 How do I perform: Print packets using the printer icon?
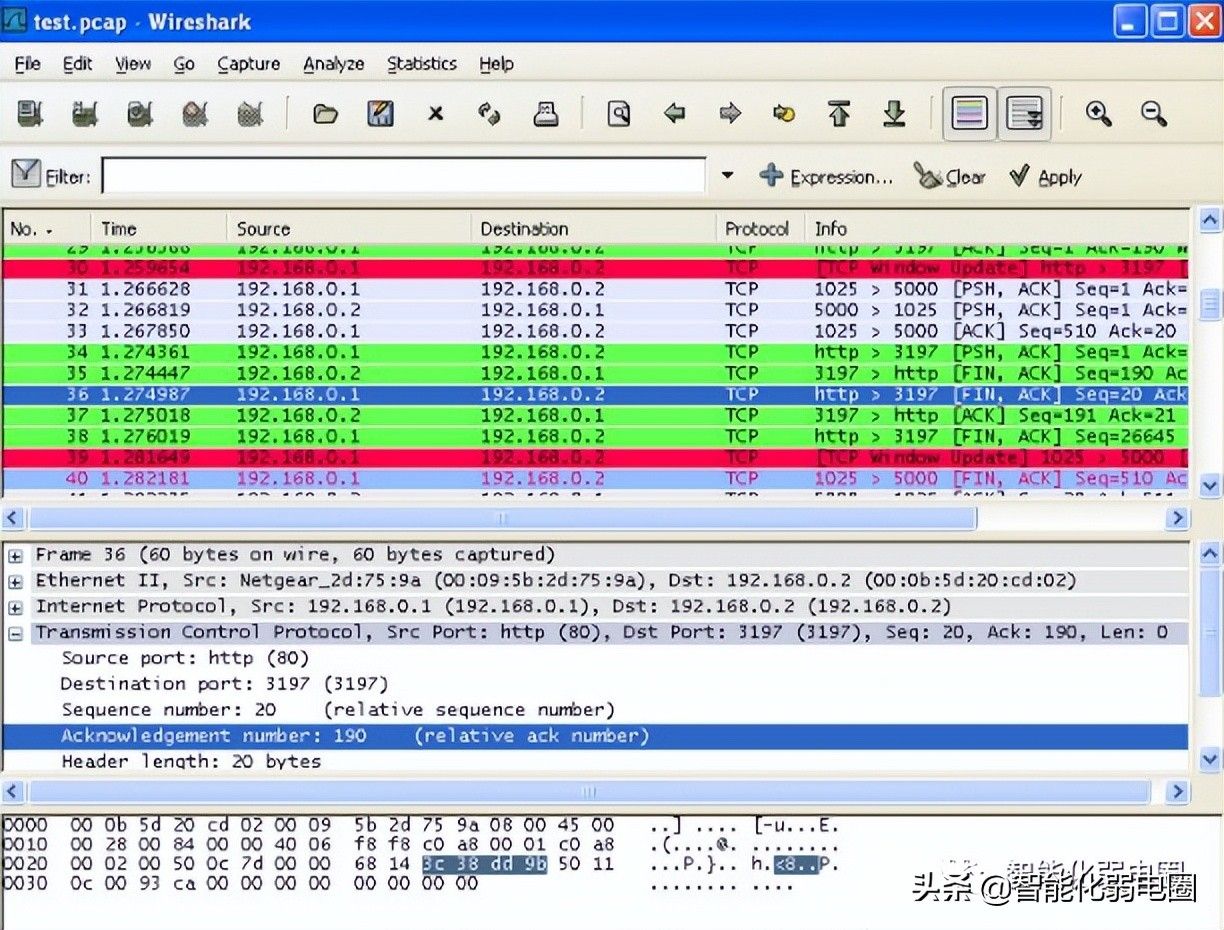tap(545, 114)
